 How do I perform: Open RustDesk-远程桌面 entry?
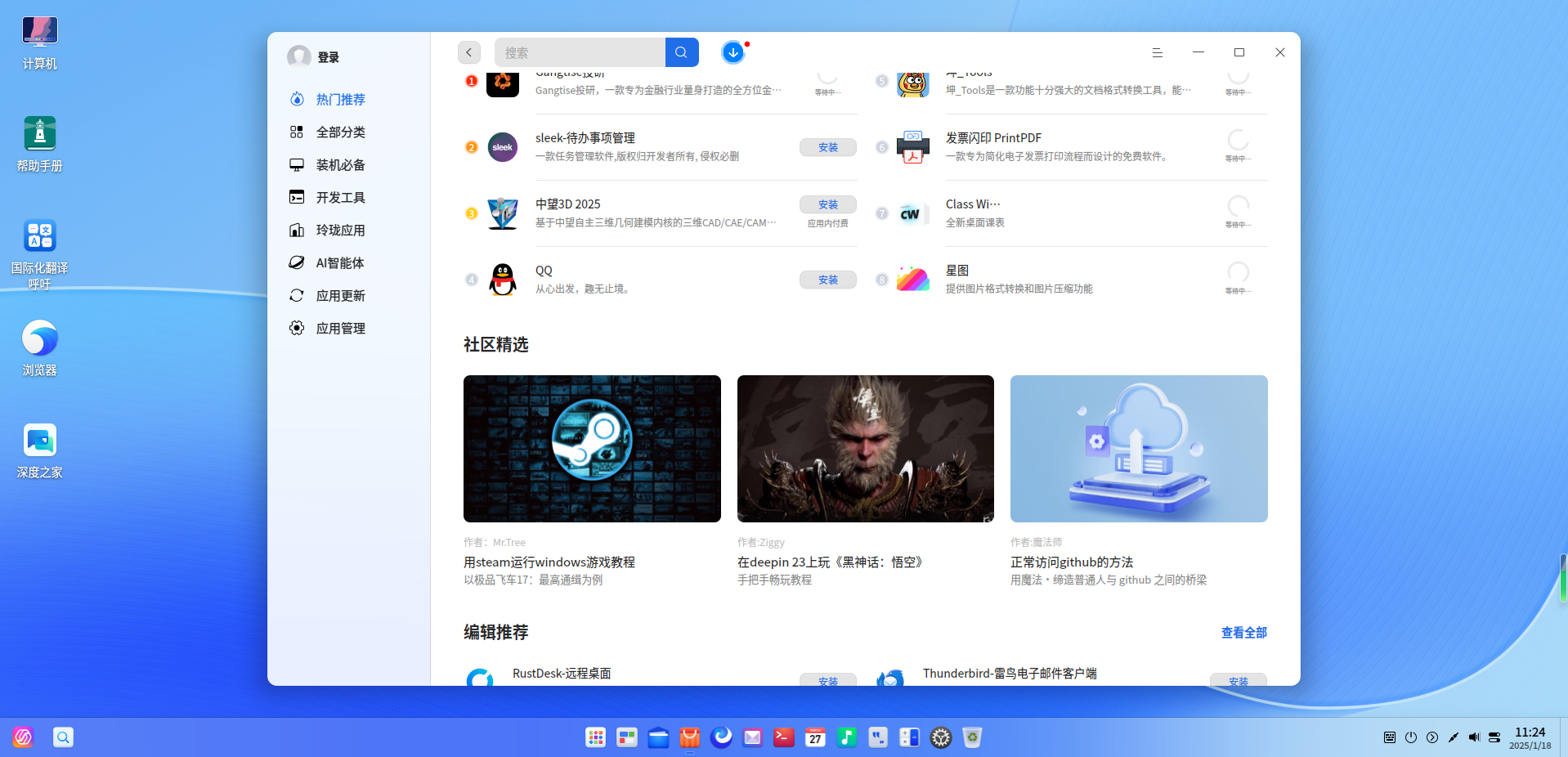pyautogui.click(x=562, y=674)
